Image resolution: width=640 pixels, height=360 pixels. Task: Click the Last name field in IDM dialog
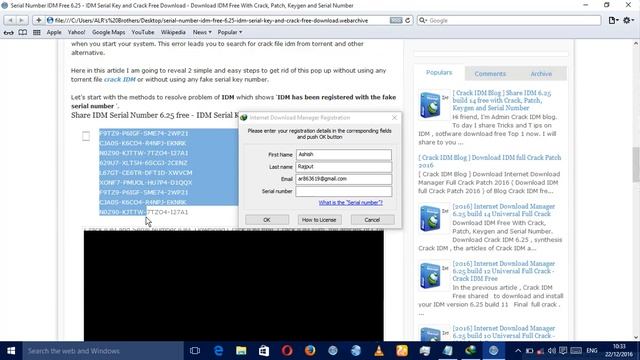point(343,167)
